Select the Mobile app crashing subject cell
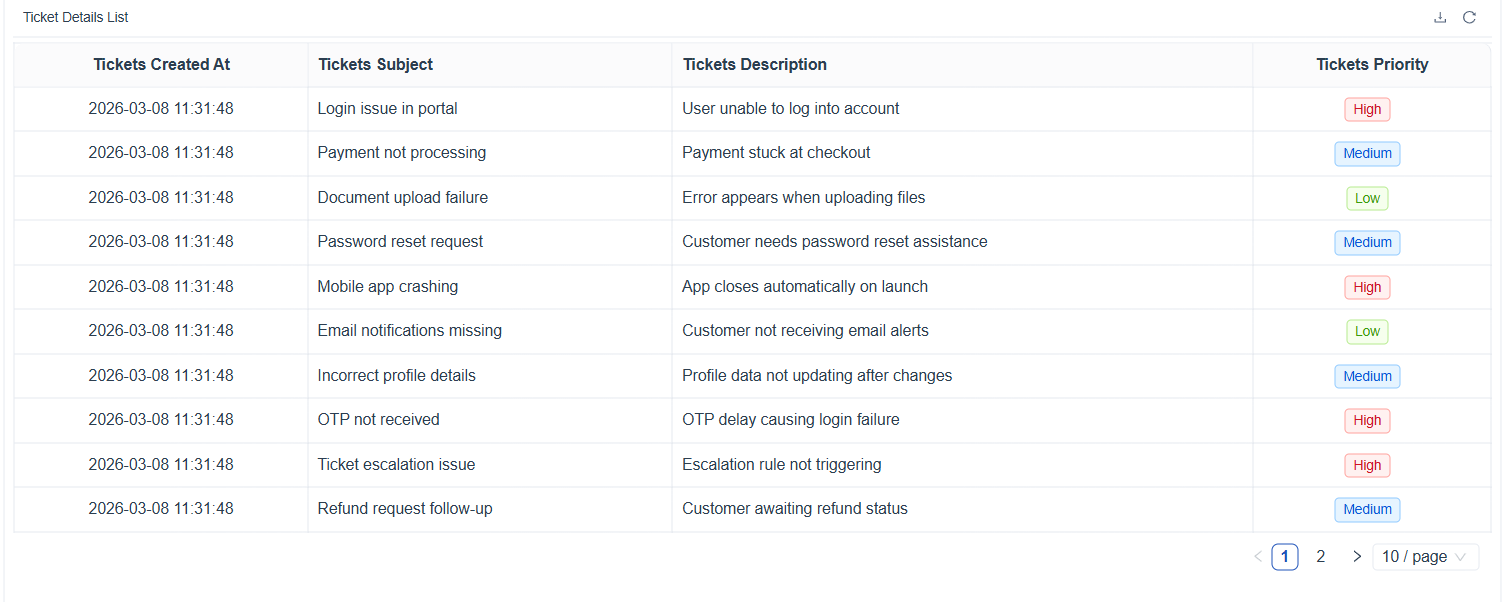1502x602 pixels. coord(387,287)
